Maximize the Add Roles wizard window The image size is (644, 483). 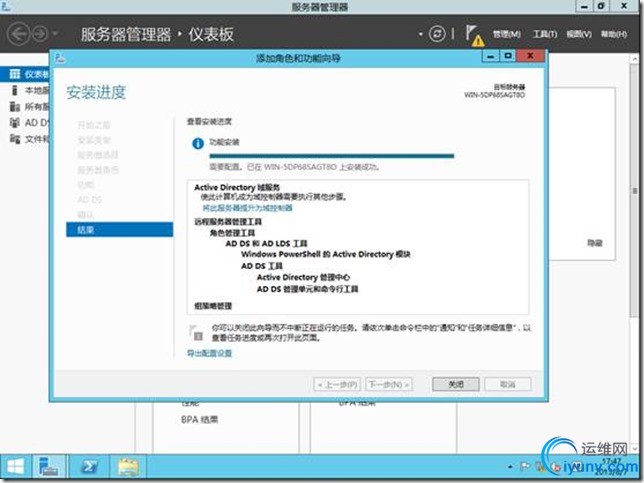point(508,56)
